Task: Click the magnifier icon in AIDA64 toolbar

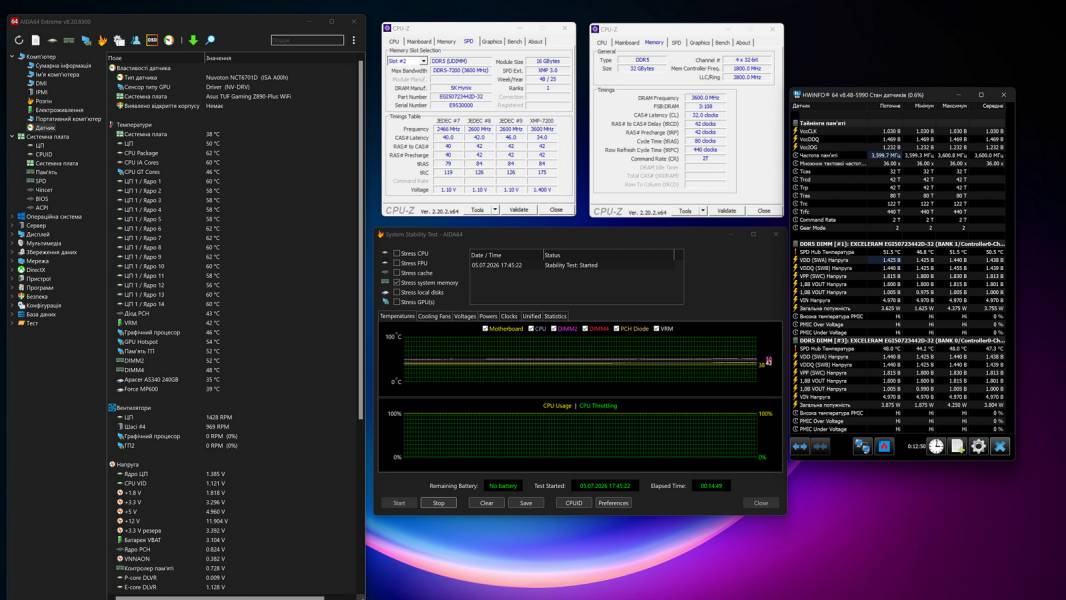Action: click(210, 41)
